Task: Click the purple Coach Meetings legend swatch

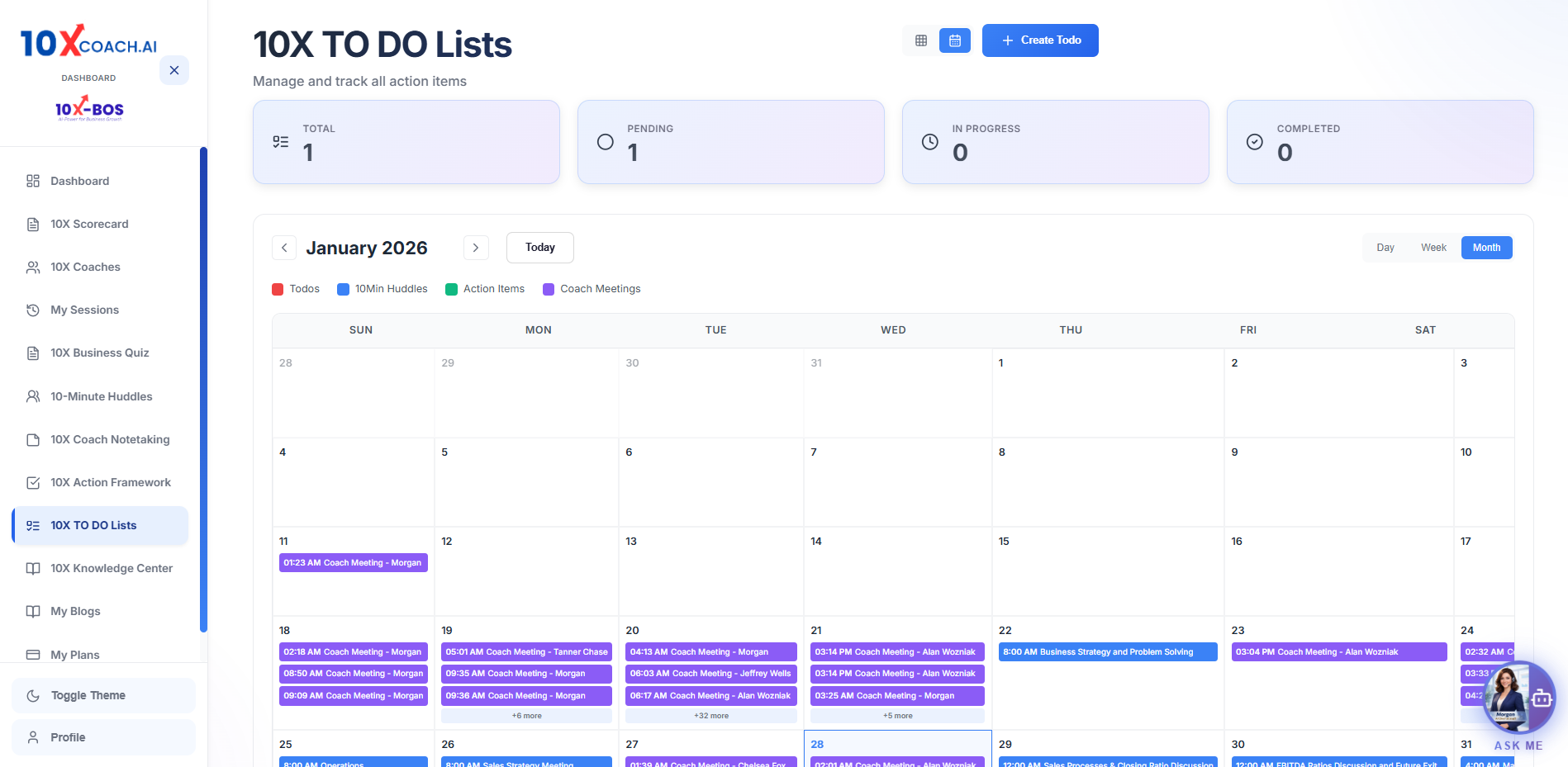Action: click(549, 289)
